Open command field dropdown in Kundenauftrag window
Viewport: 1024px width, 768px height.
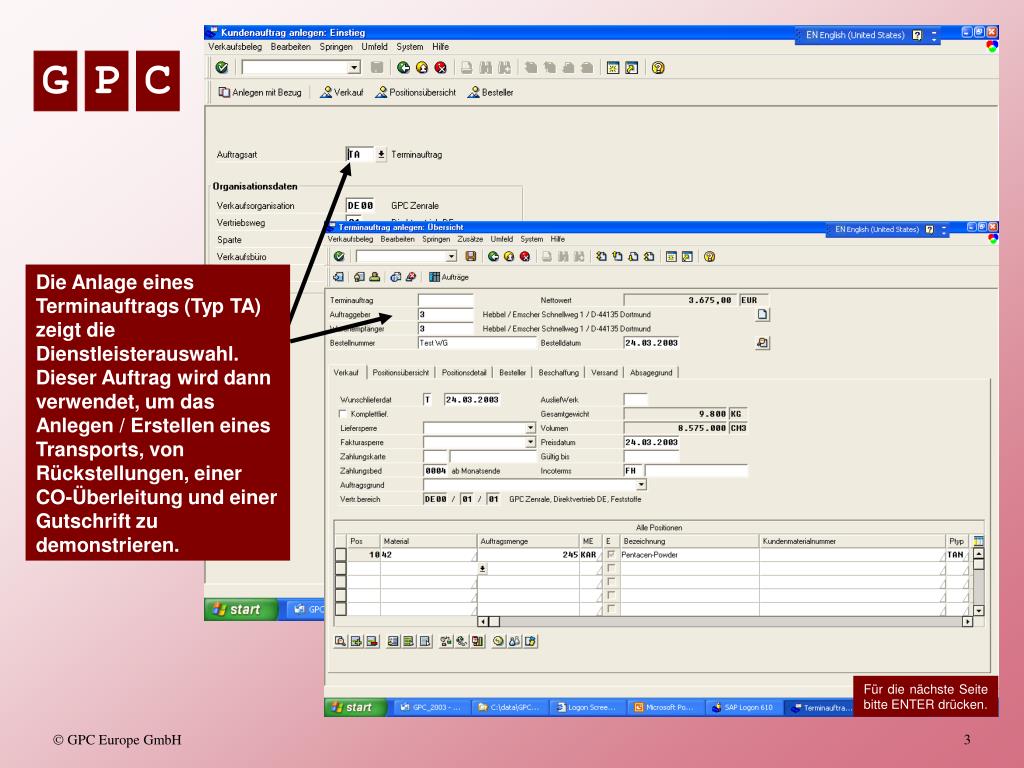(x=353, y=67)
